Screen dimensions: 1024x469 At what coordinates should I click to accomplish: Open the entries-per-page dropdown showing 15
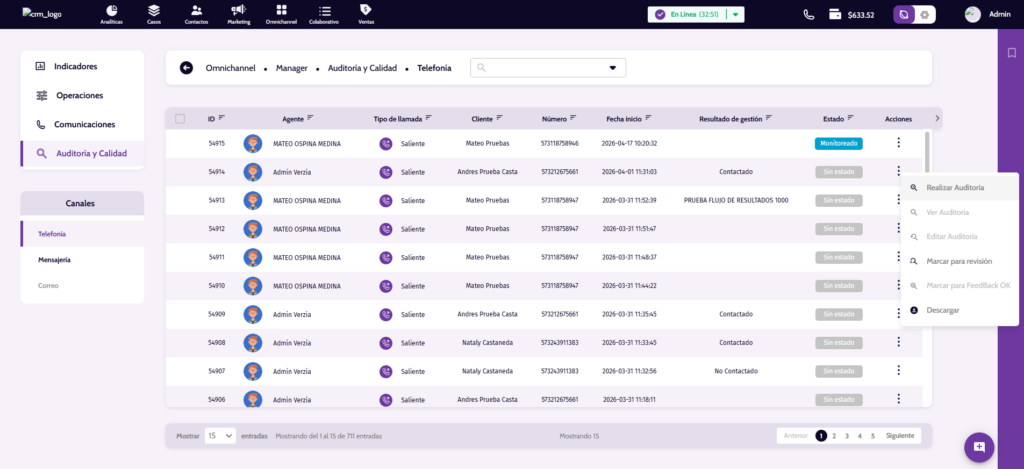pyautogui.click(x=220, y=436)
